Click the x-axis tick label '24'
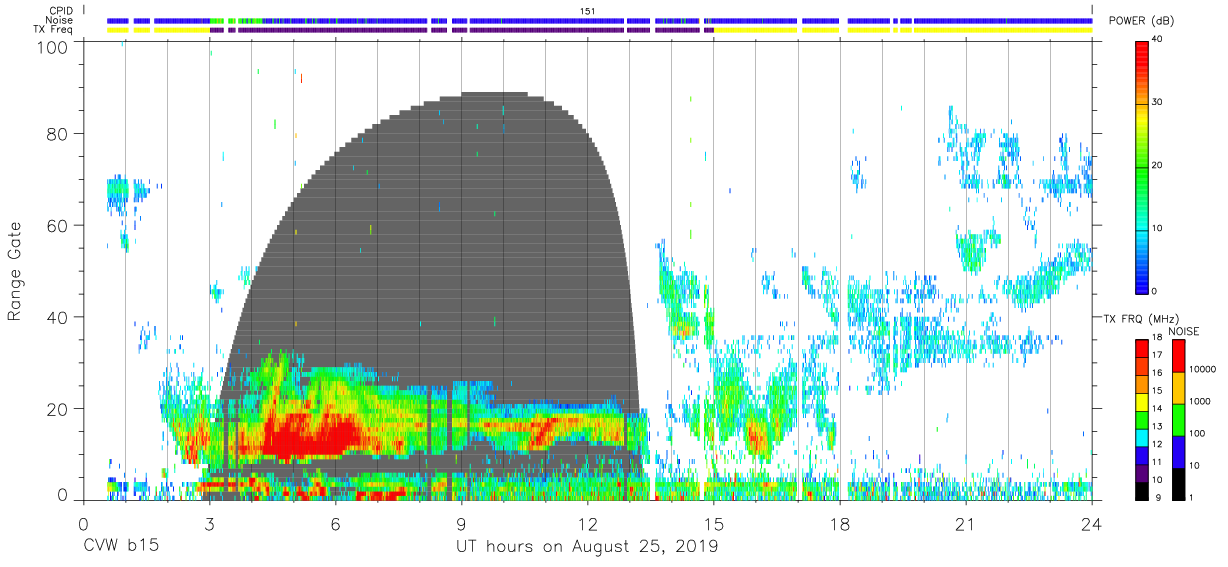 coord(1092,523)
